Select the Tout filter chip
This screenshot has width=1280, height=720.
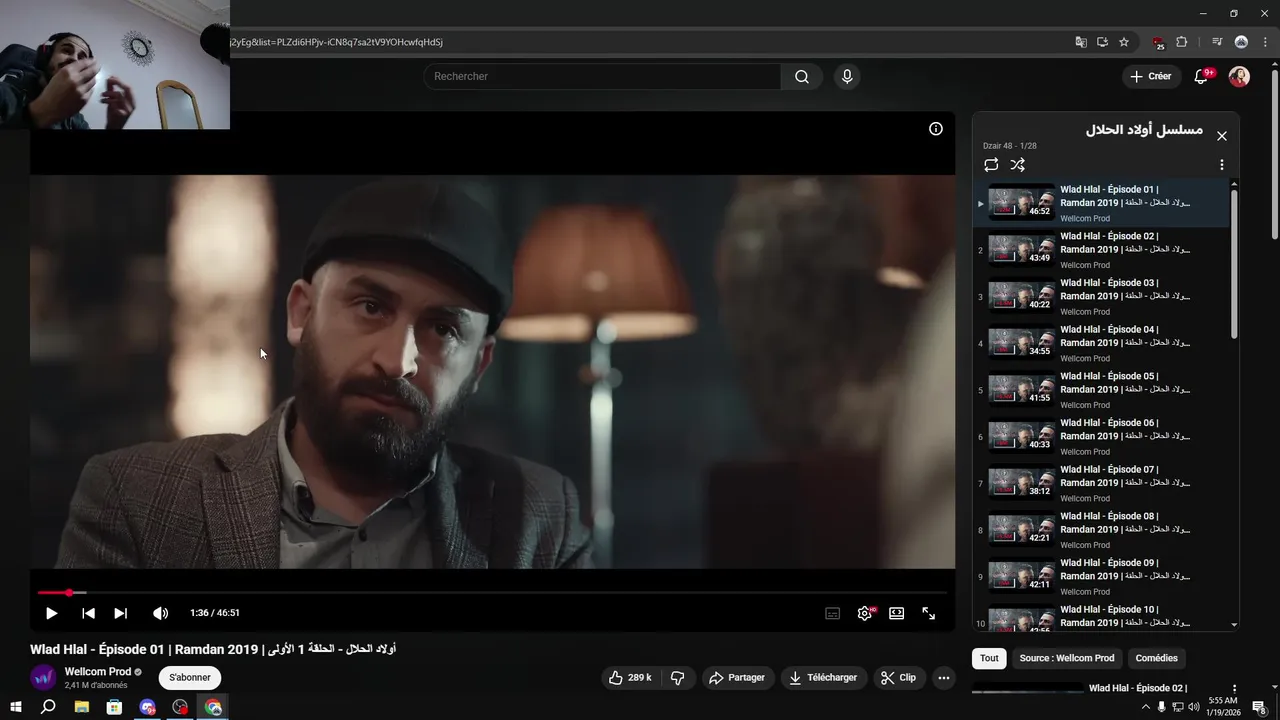[989, 658]
